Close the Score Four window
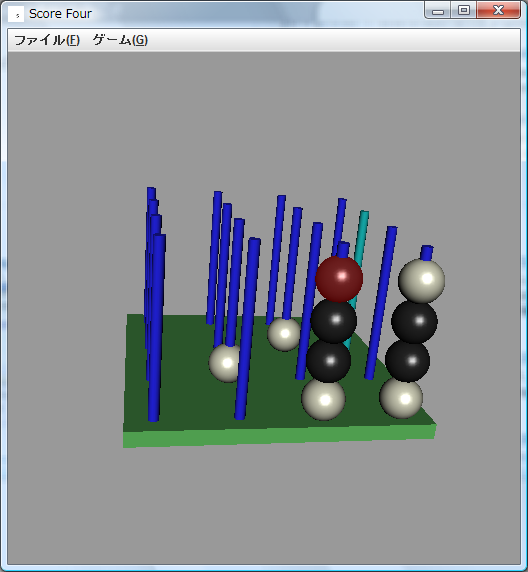The width and height of the screenshot is (528, 572). pos(498,11)
